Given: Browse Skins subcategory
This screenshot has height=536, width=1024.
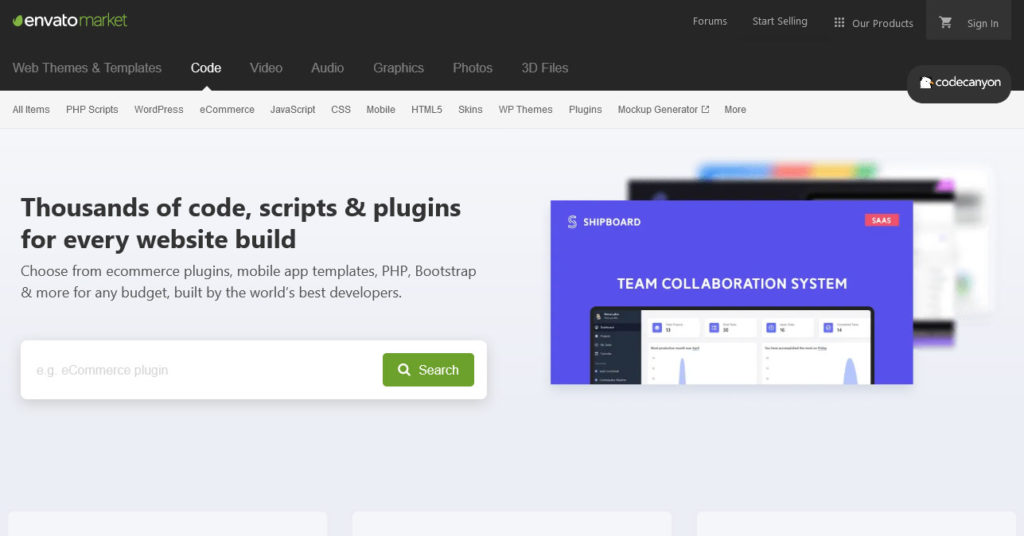Looking at the screenshot, I should [x=470, y=110].
